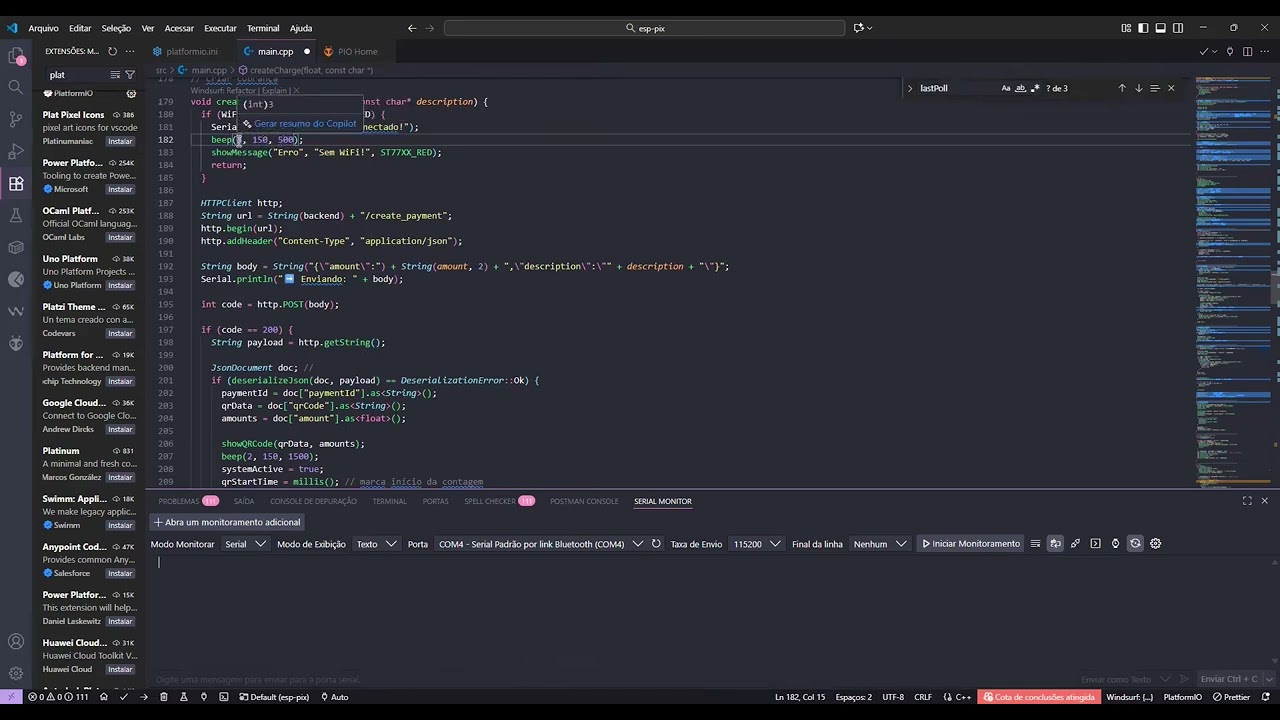Click the editor minimap code overview

coord(1232,280)
